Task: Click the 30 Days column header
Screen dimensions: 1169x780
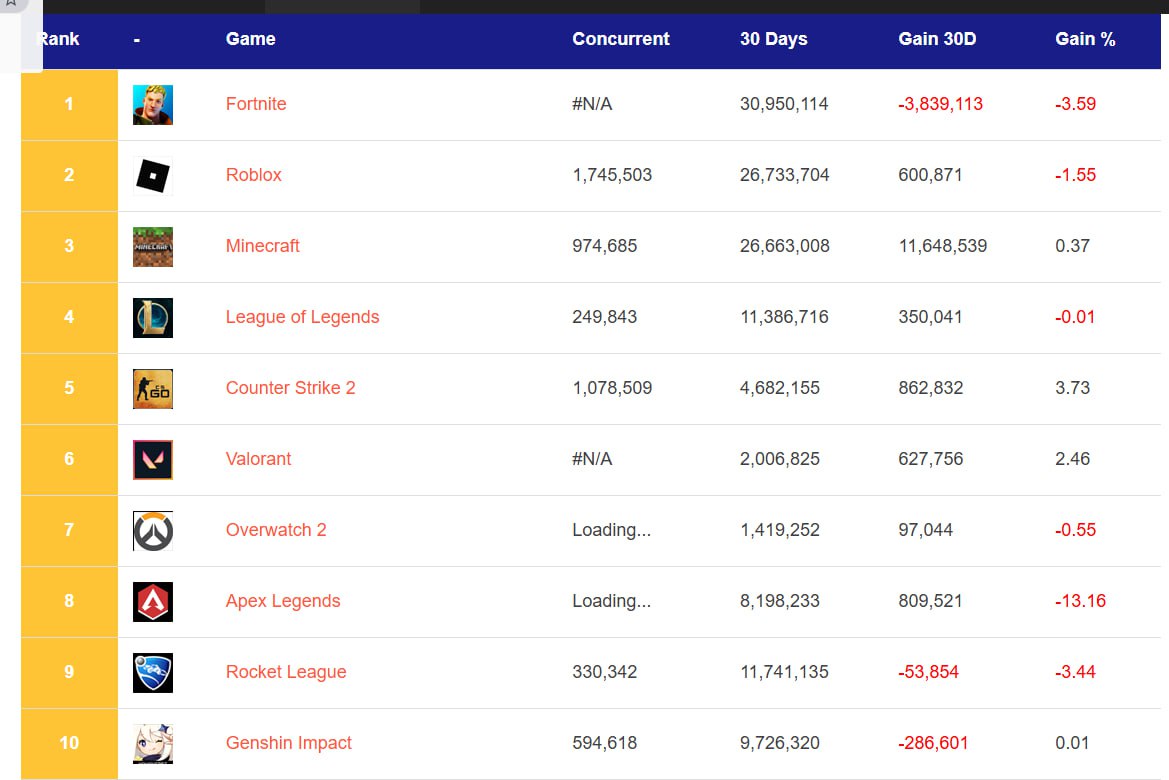Action: pyautogui.click(x=773, y=40)
